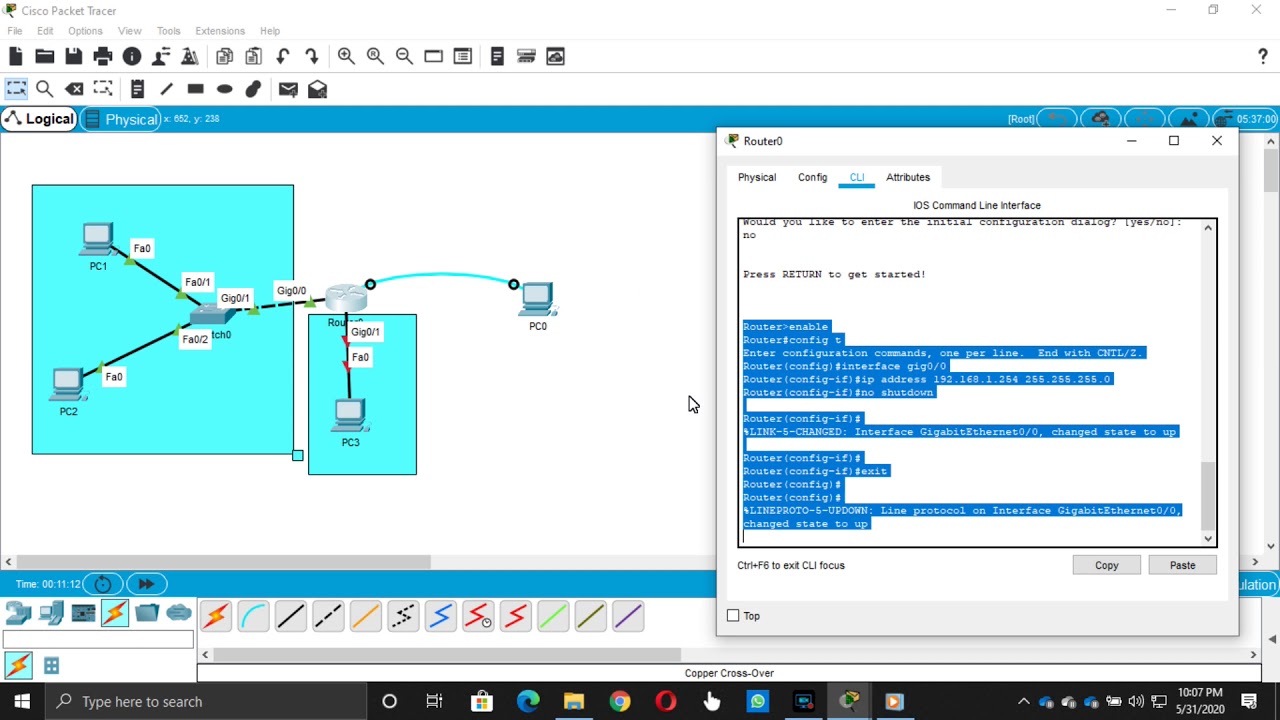The height and width of the screenshot is (720, 1280).
Task: Choose the Draw Line tool
Action: [x=166, y=89]
